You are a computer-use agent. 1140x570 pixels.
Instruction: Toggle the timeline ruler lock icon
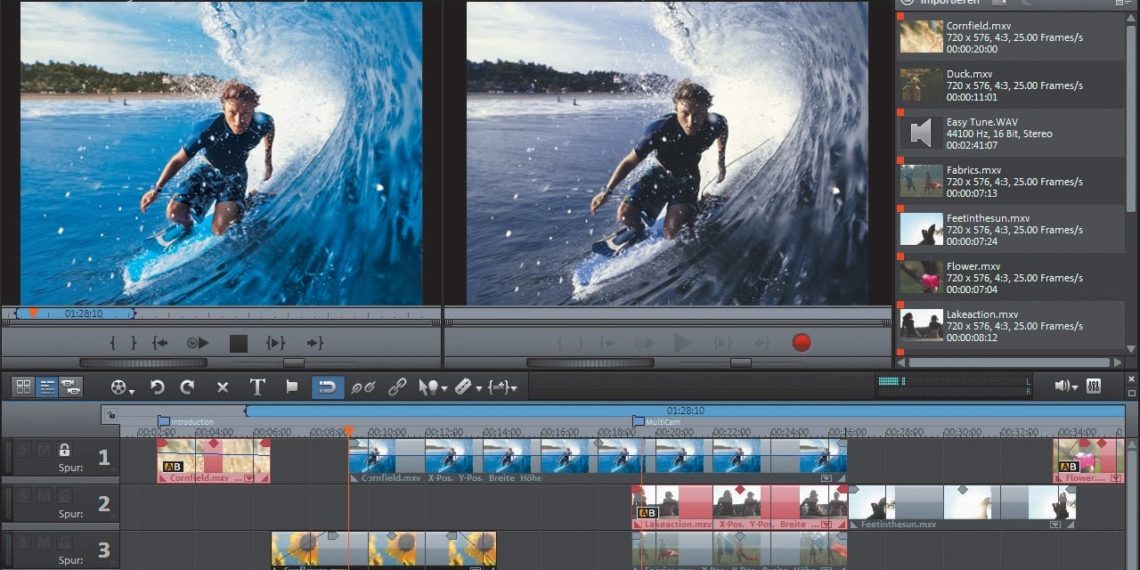110,415
